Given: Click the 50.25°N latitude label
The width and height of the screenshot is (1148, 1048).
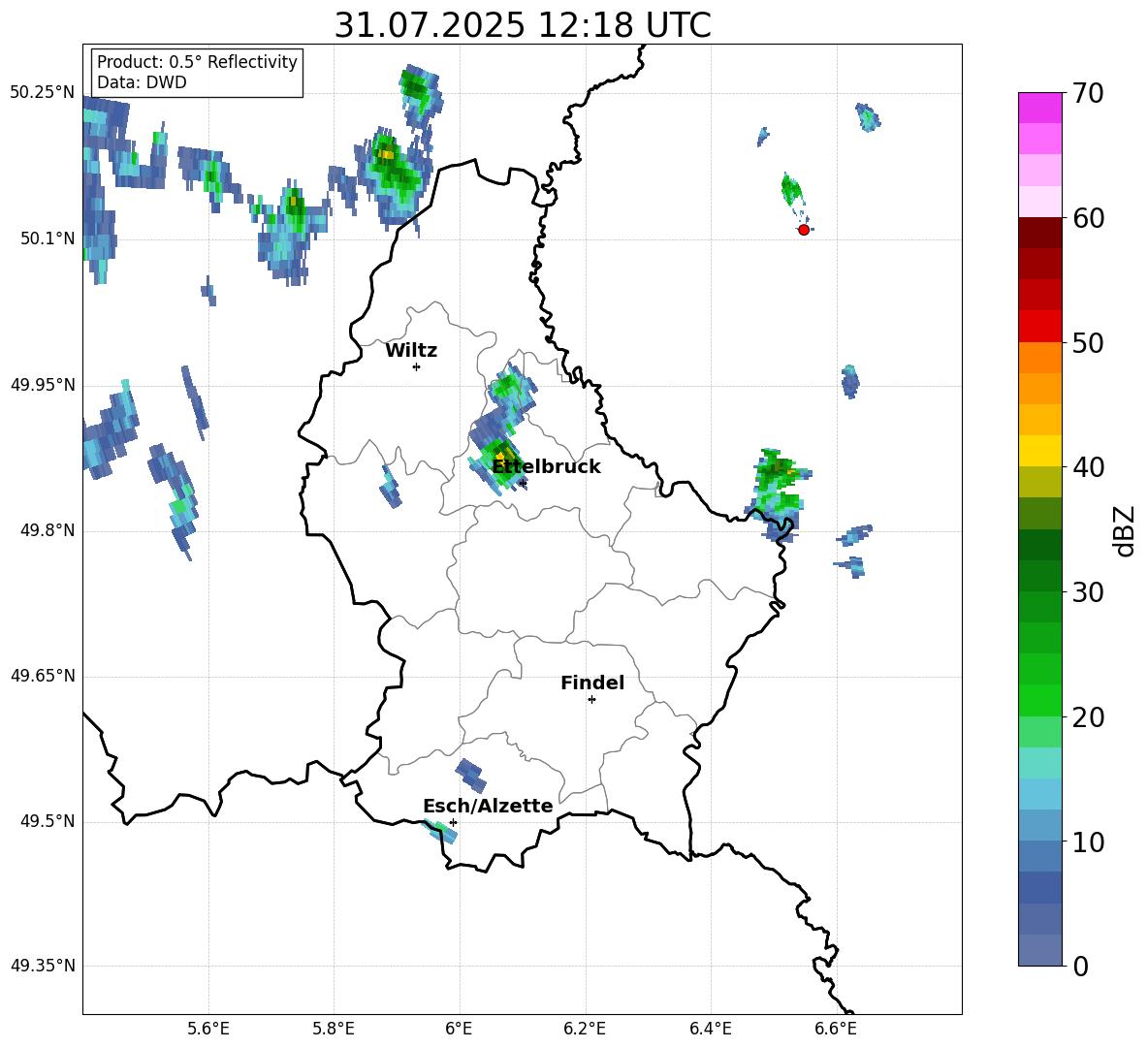Looking at the screenshot, I should (43, 93).
